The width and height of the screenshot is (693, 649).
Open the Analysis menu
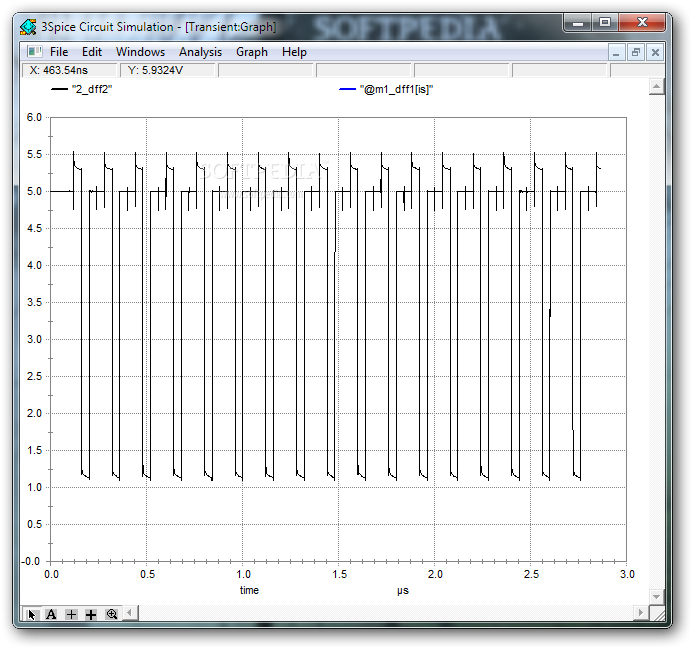[200, 52]
